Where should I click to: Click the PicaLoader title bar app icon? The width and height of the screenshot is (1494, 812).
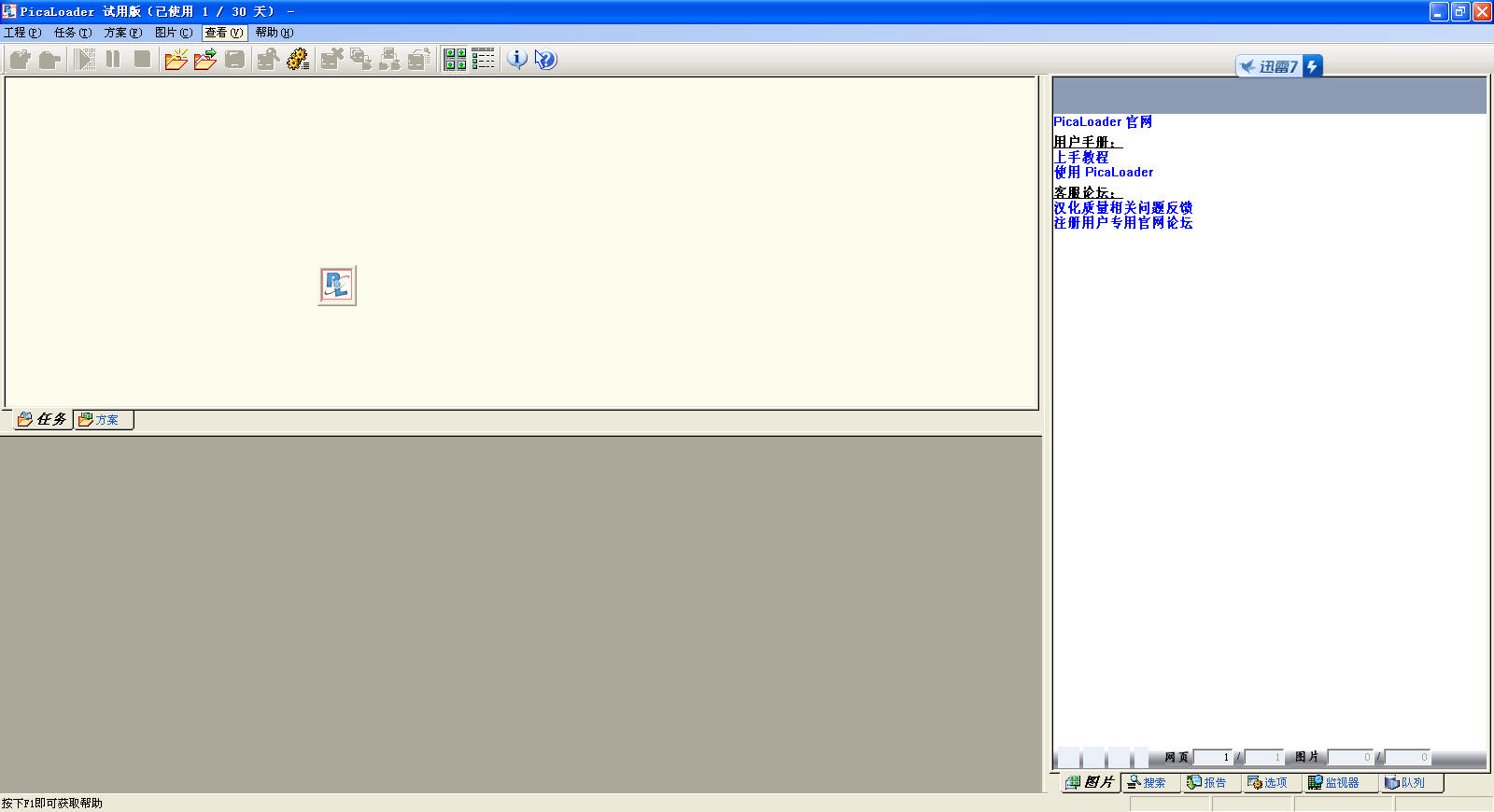9,11
